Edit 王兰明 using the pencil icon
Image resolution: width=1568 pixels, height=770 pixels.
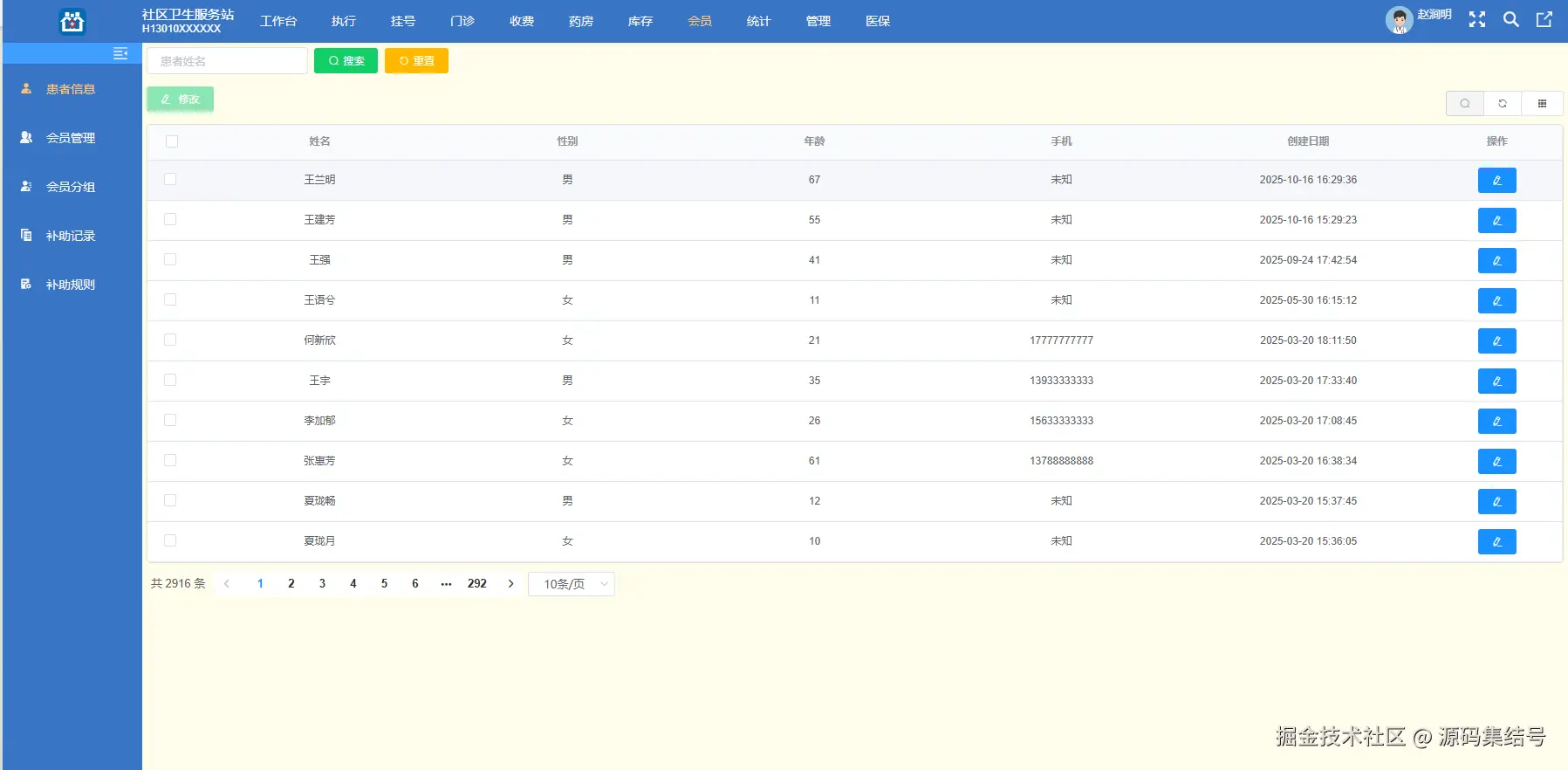coord(1497,180)
